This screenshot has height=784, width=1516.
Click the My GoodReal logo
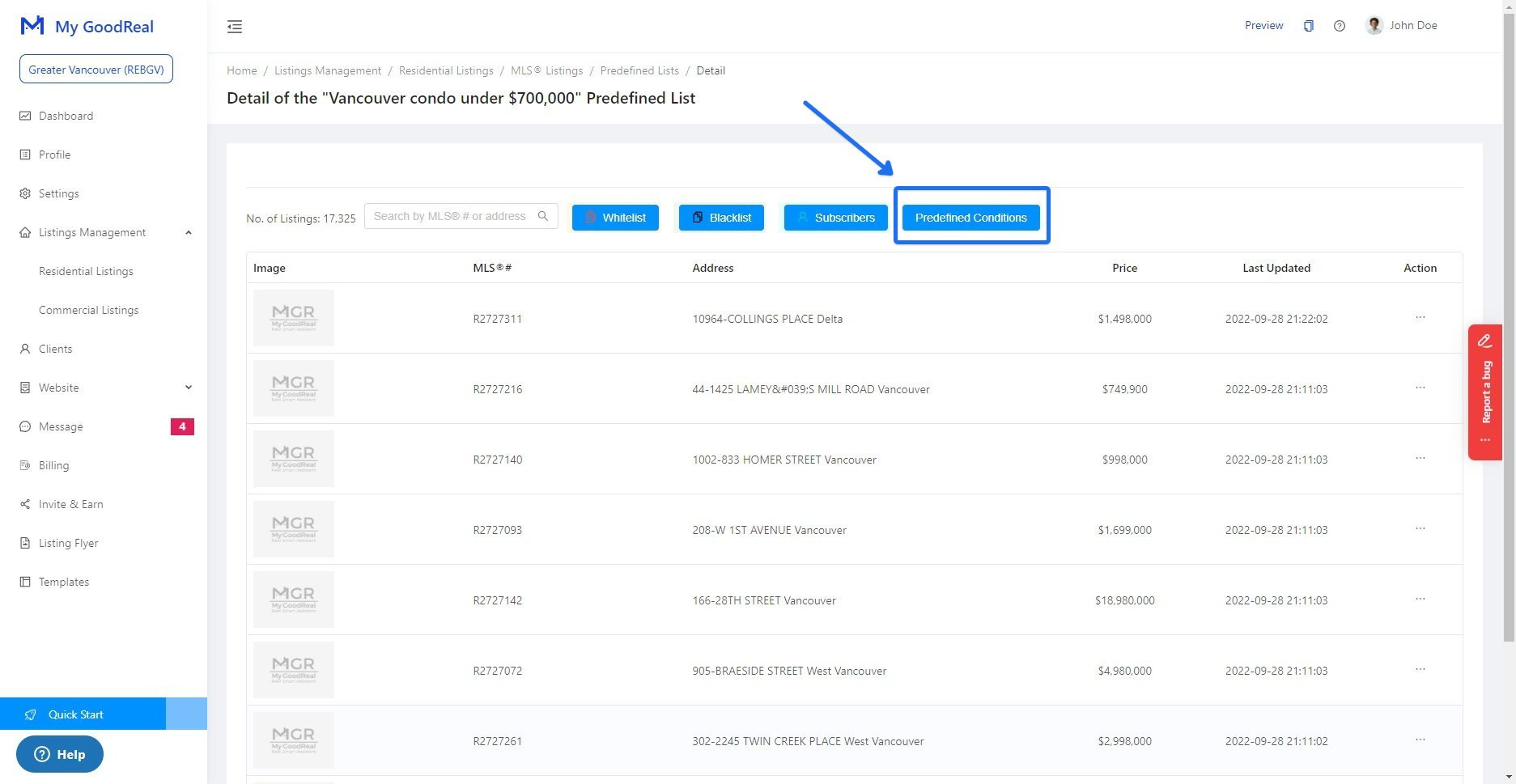[x=87, y=26]
